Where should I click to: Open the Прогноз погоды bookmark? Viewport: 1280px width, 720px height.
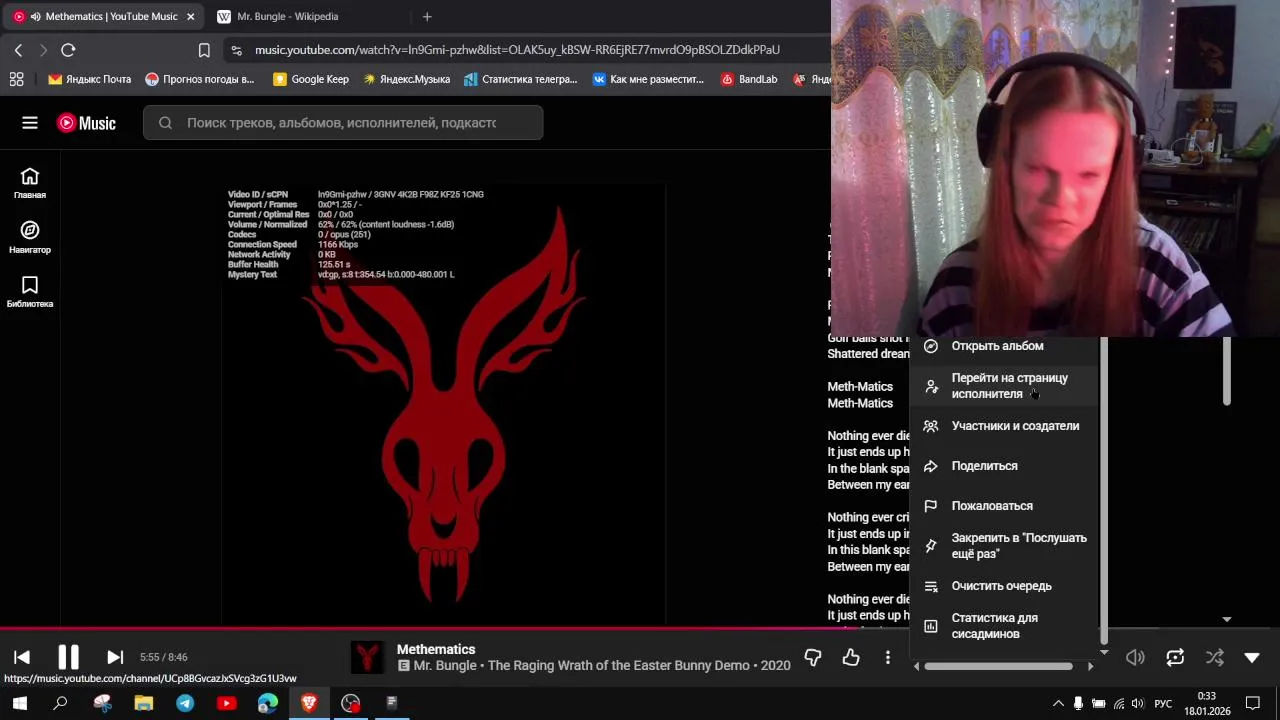tap(199, 79)
